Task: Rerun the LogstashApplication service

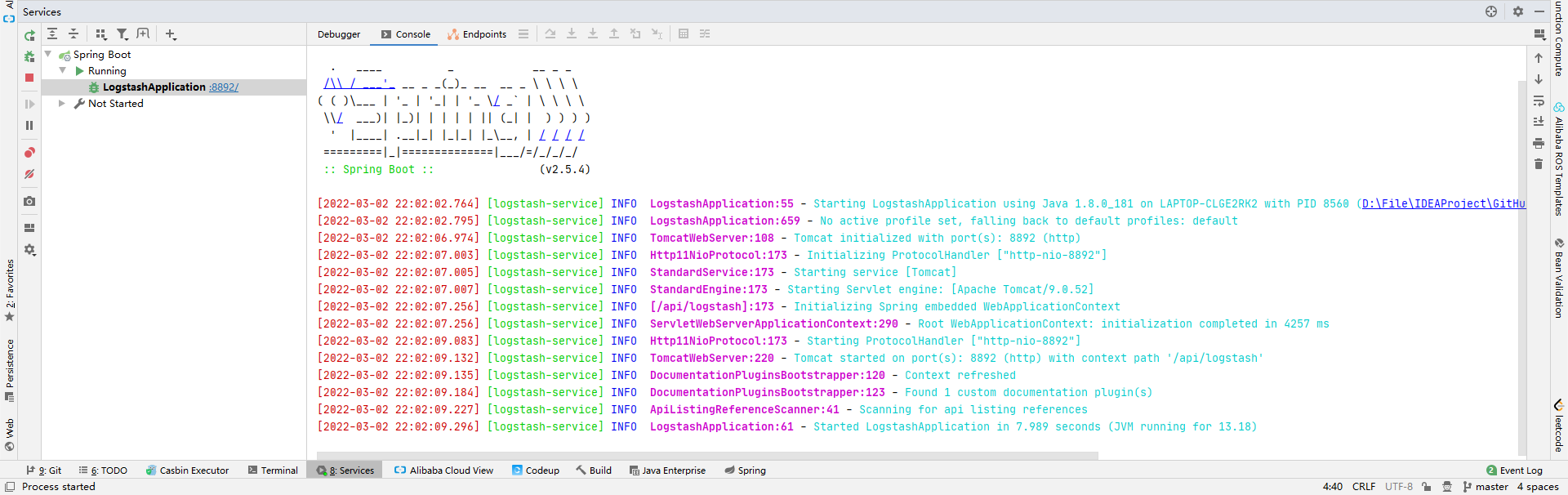Action: (x=29, y=35)
